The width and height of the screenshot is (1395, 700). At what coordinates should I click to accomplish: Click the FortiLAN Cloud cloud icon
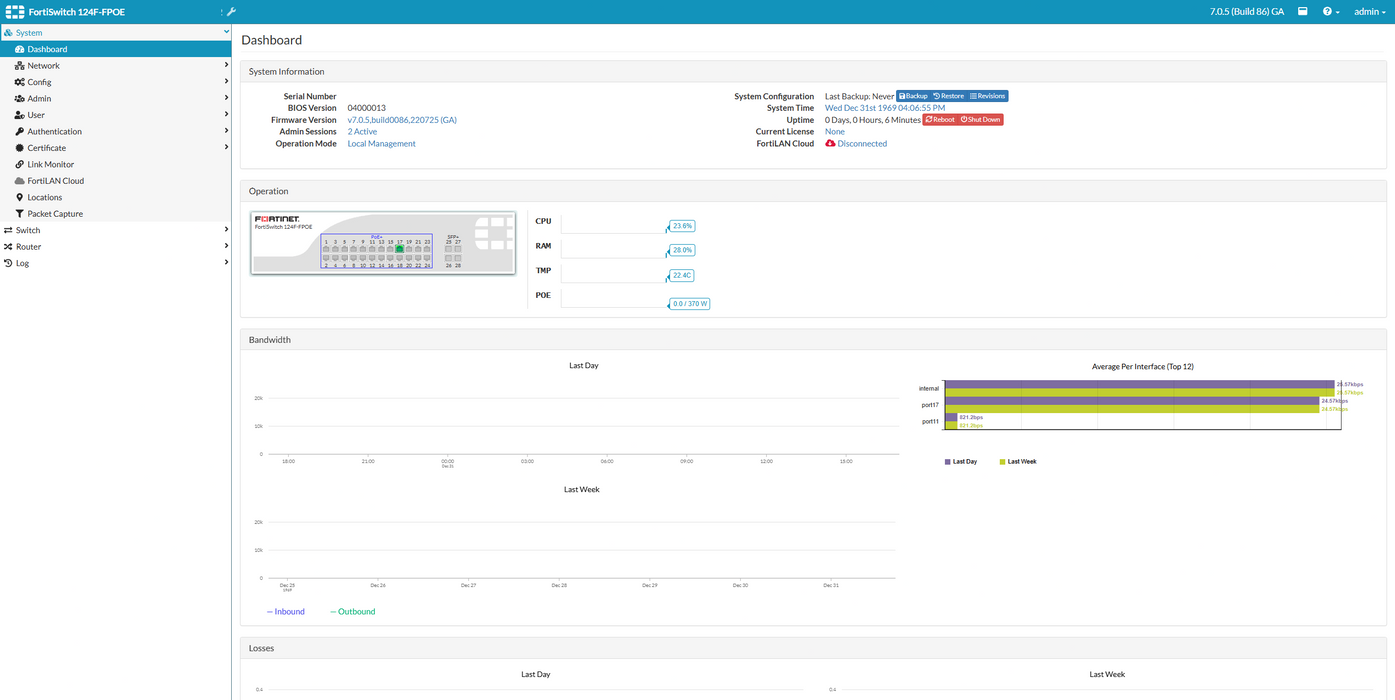coord(19,181)
